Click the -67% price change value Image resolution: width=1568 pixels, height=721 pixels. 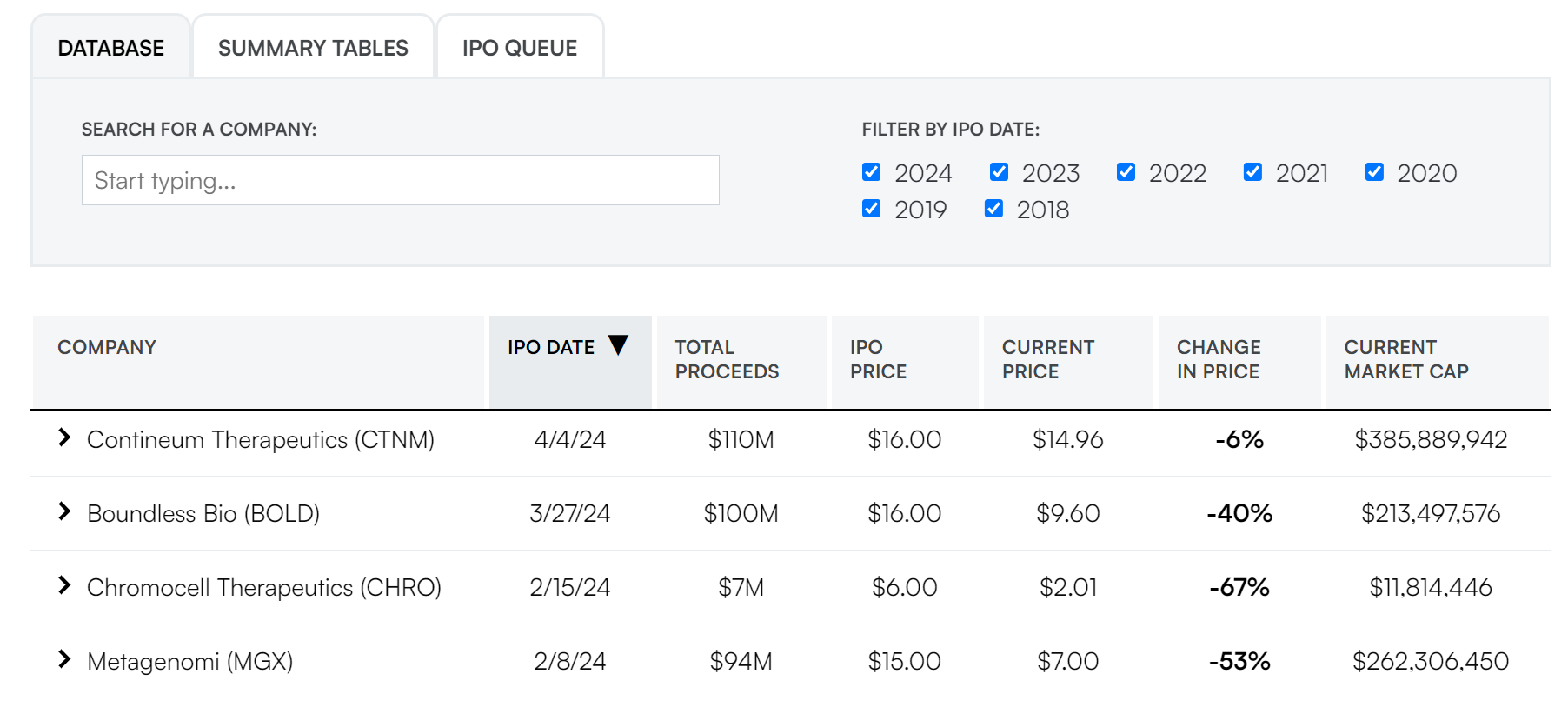tap(1239, 588)
